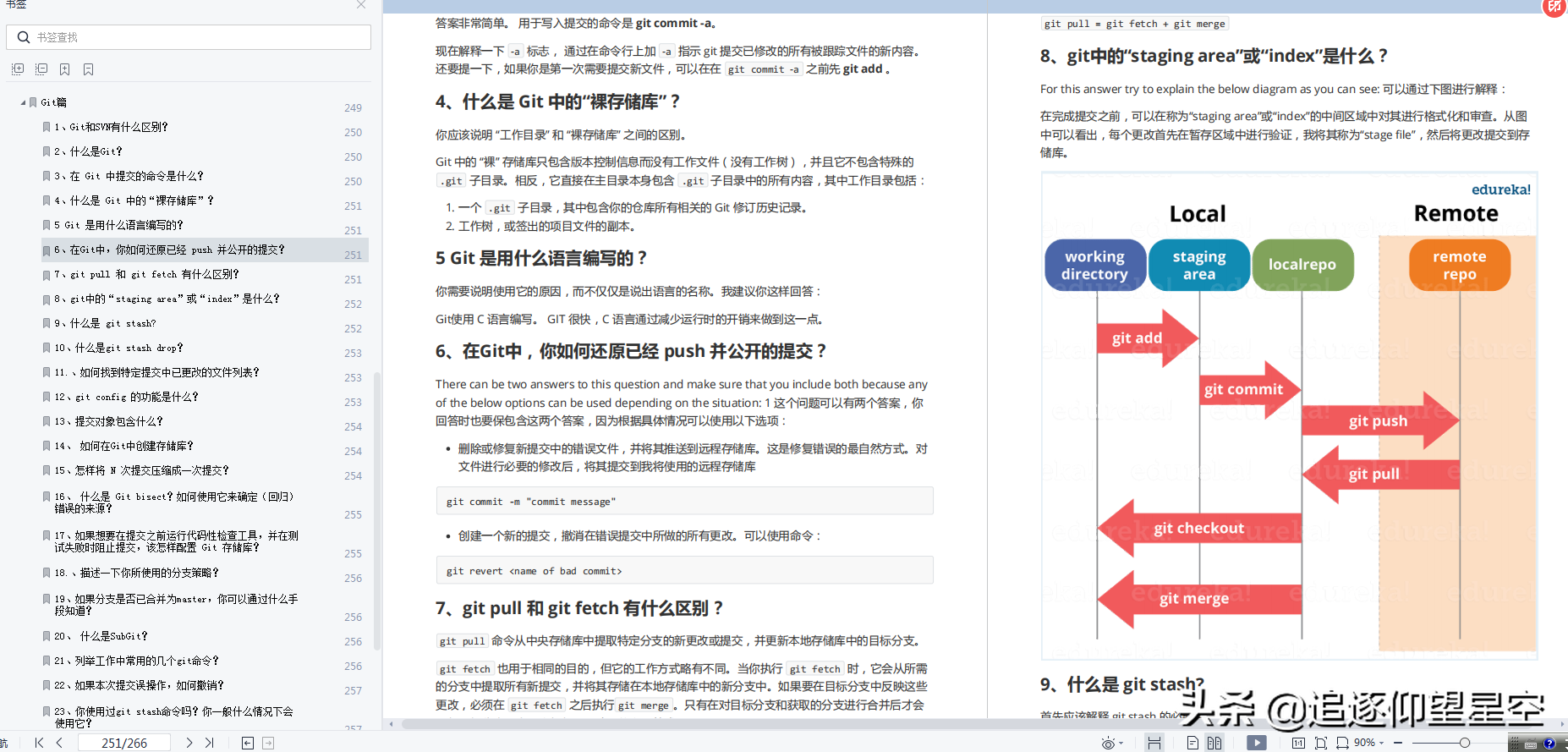Collapse the Git篇 bookmark tree
Screen dimensions: 1568x752
tap(24, 102)
